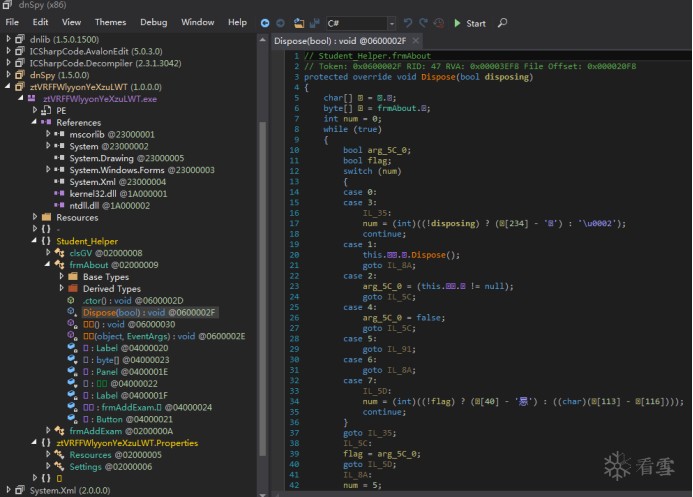Click the PE node icon
693x497 pixels.
pos(46,110)
